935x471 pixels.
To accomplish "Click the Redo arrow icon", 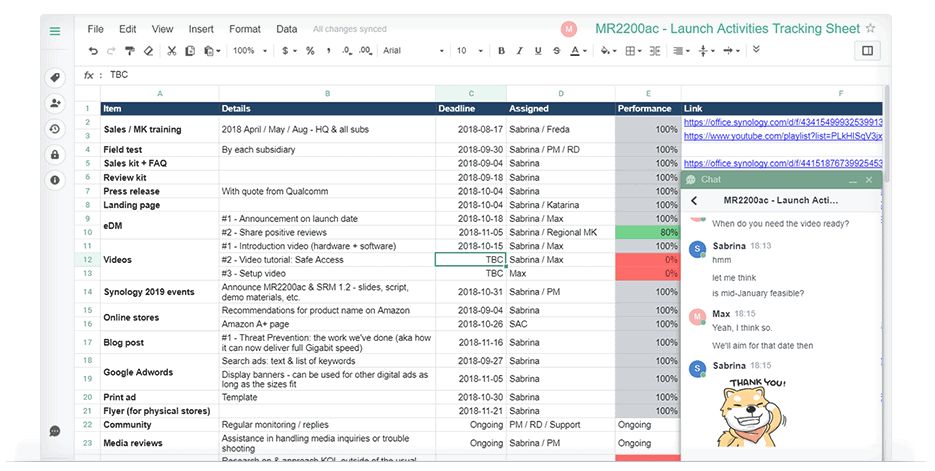I will (x=111, y=51).
